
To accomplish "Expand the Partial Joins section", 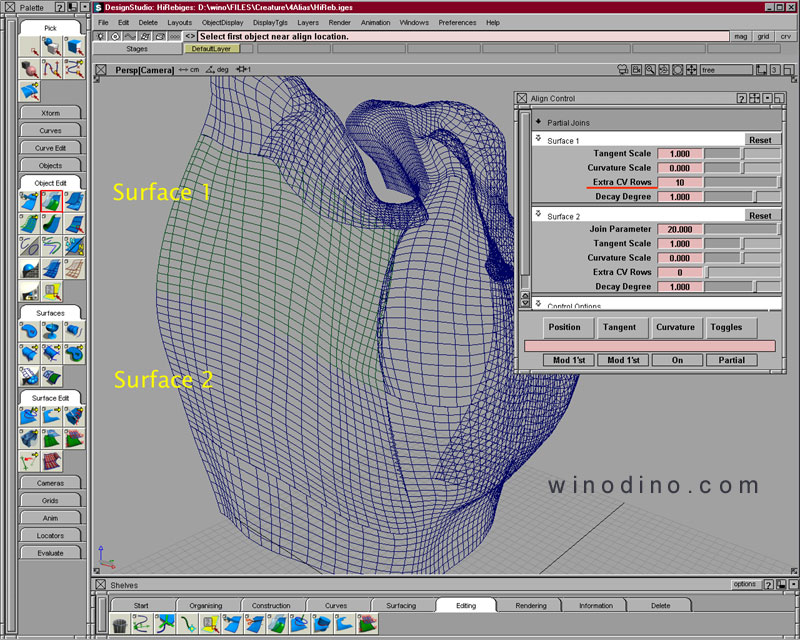I will point(538,122).
